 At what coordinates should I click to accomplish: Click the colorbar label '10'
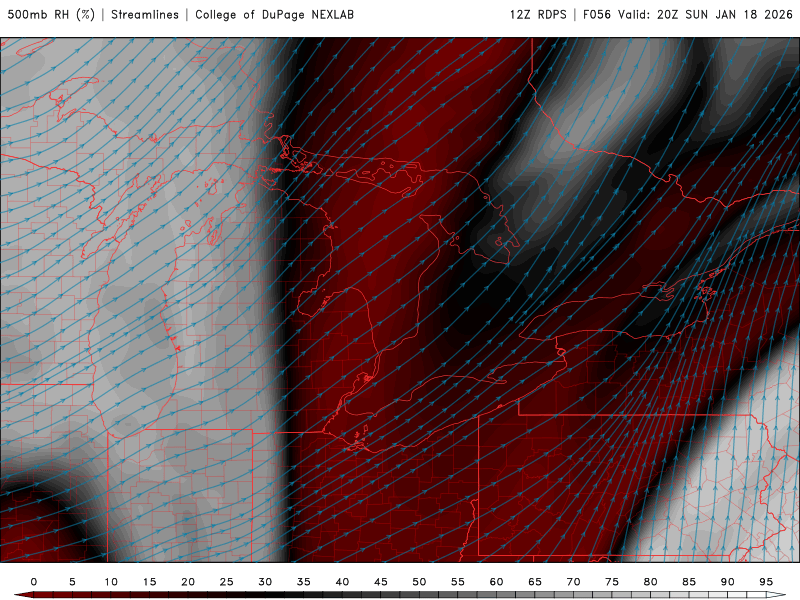click(111, 582)
